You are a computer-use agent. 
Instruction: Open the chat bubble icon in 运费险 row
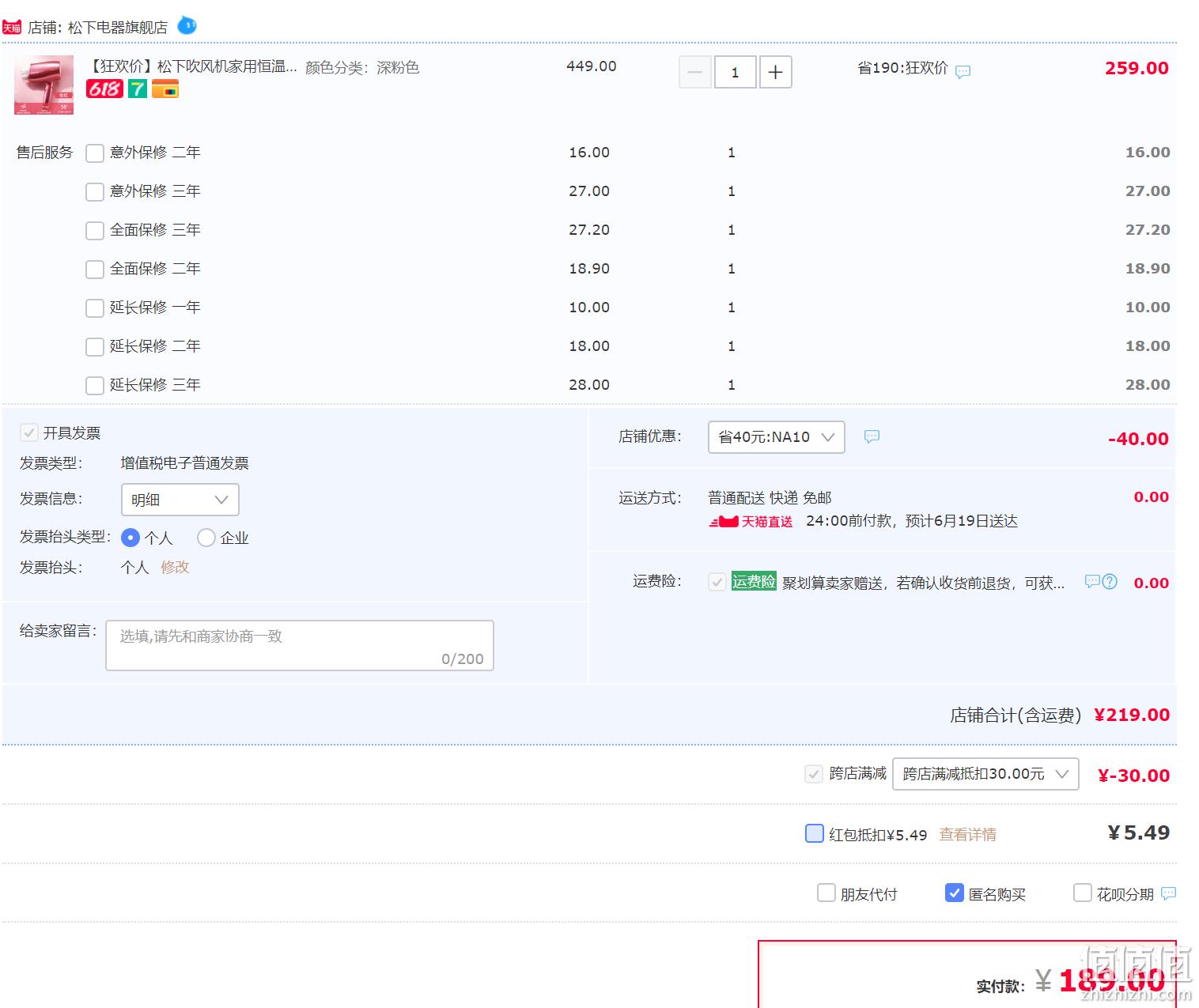click(1092, 582)
